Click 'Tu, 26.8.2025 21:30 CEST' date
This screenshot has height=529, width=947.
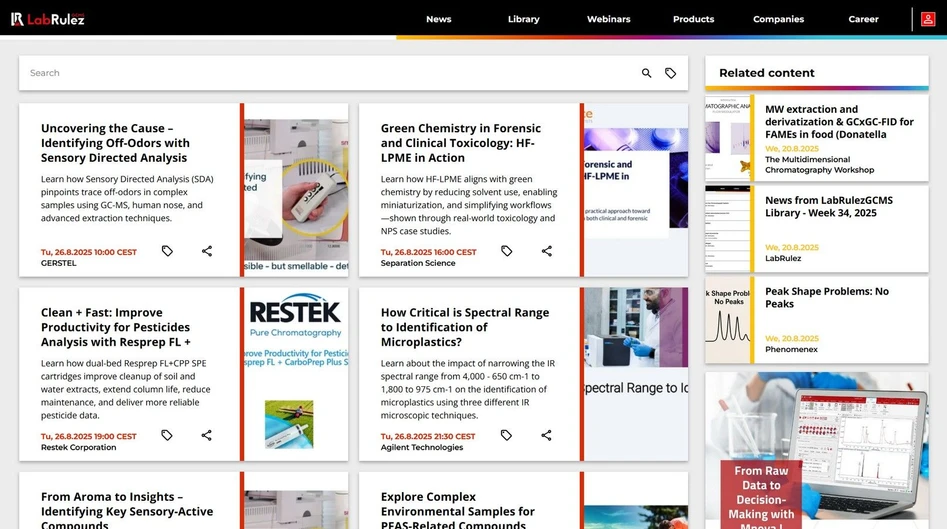428,437
